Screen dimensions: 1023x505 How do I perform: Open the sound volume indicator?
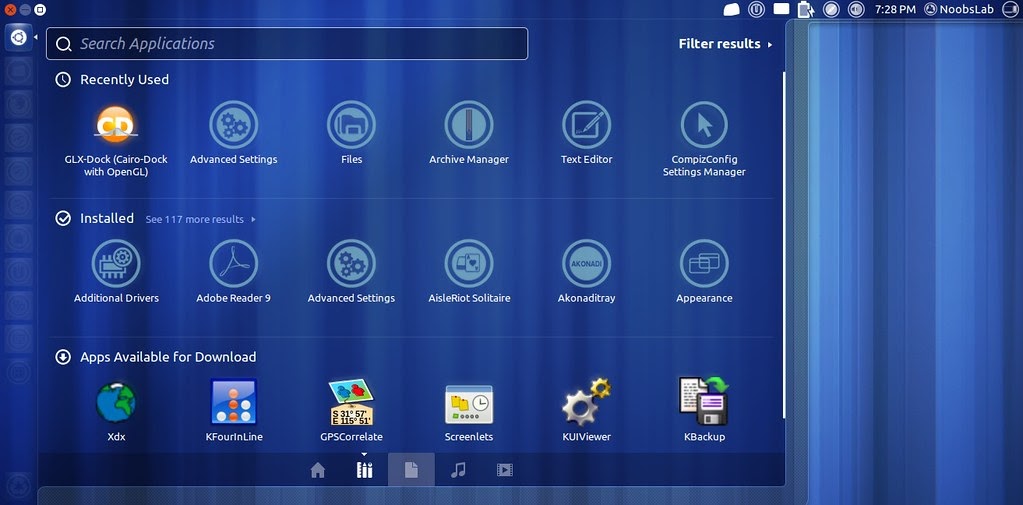[856, 9]
